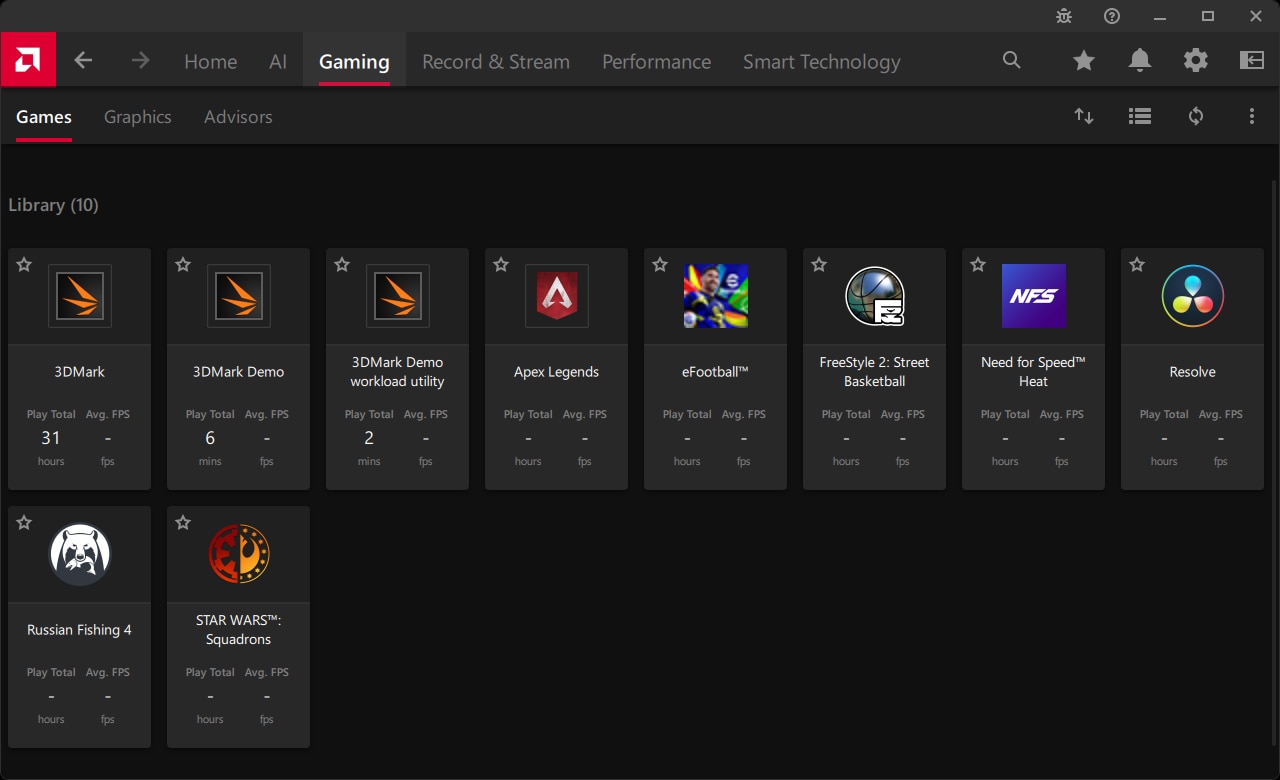The image size is (1280, 780).
Task: Open the settings gear icon
Action: pos(1195,61)
